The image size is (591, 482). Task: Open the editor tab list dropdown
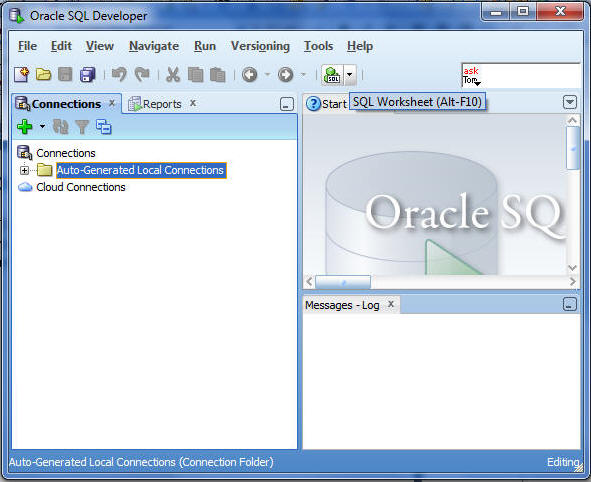pyautogui.click(x=570, y=102)
